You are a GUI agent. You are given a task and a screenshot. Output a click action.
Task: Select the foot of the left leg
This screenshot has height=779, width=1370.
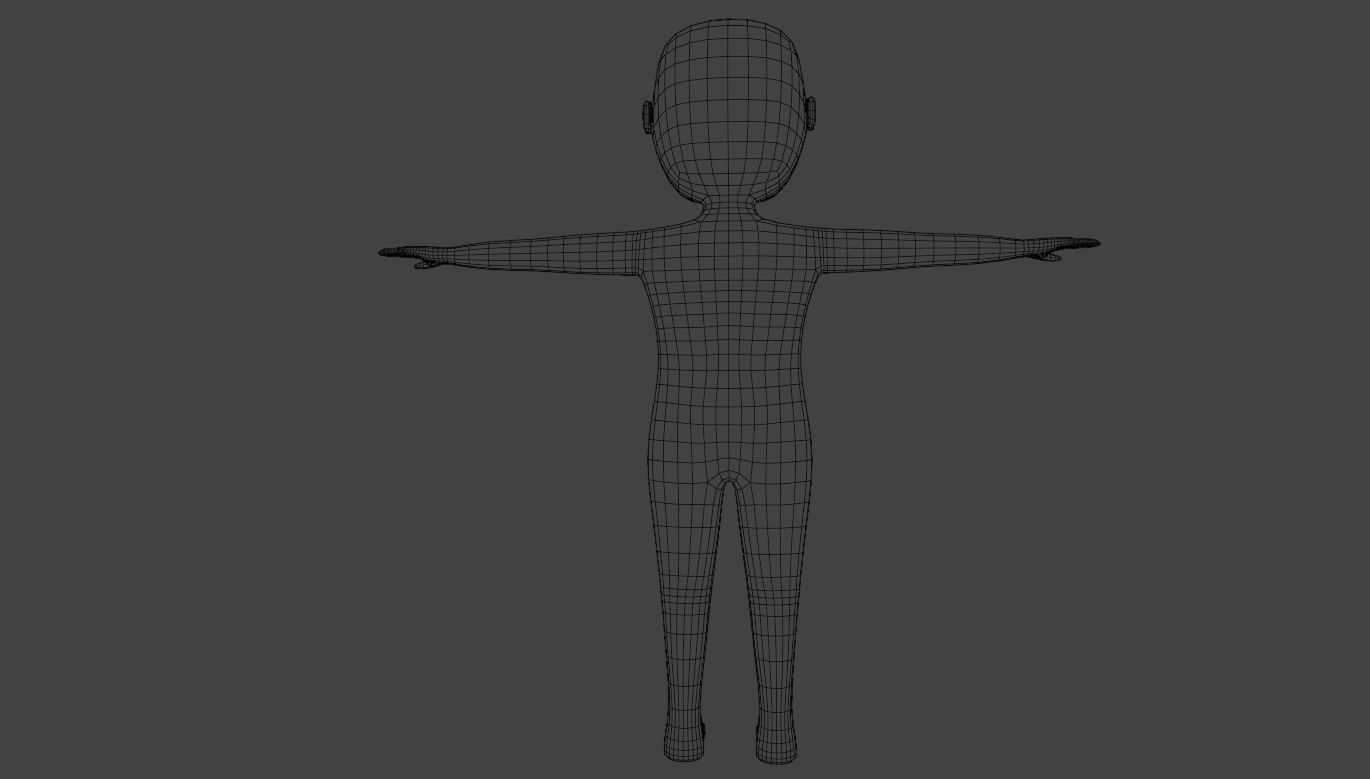[x=686, y=742]
